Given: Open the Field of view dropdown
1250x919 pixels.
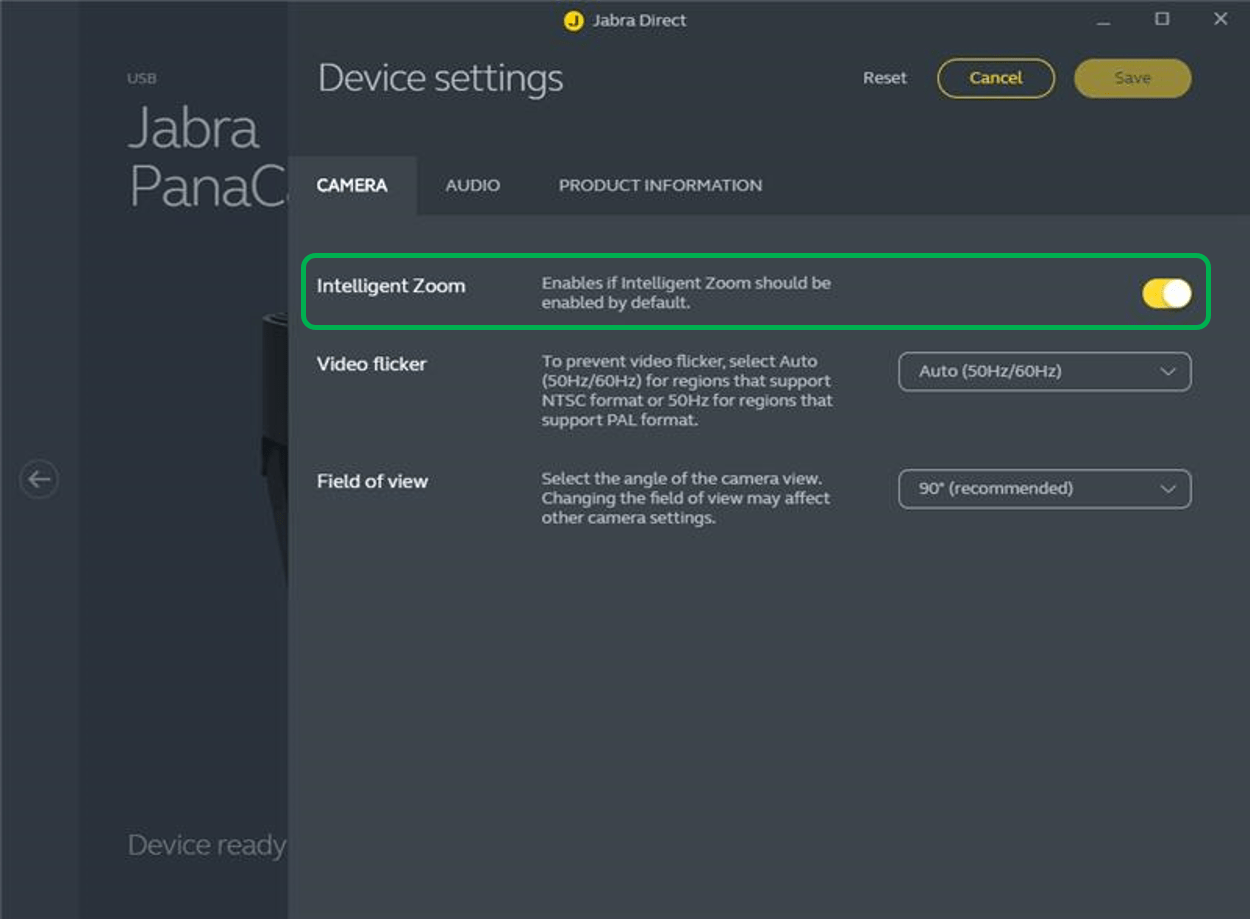Looking at the screenshot, I should pyautogui.click(x=1045, y=489).
